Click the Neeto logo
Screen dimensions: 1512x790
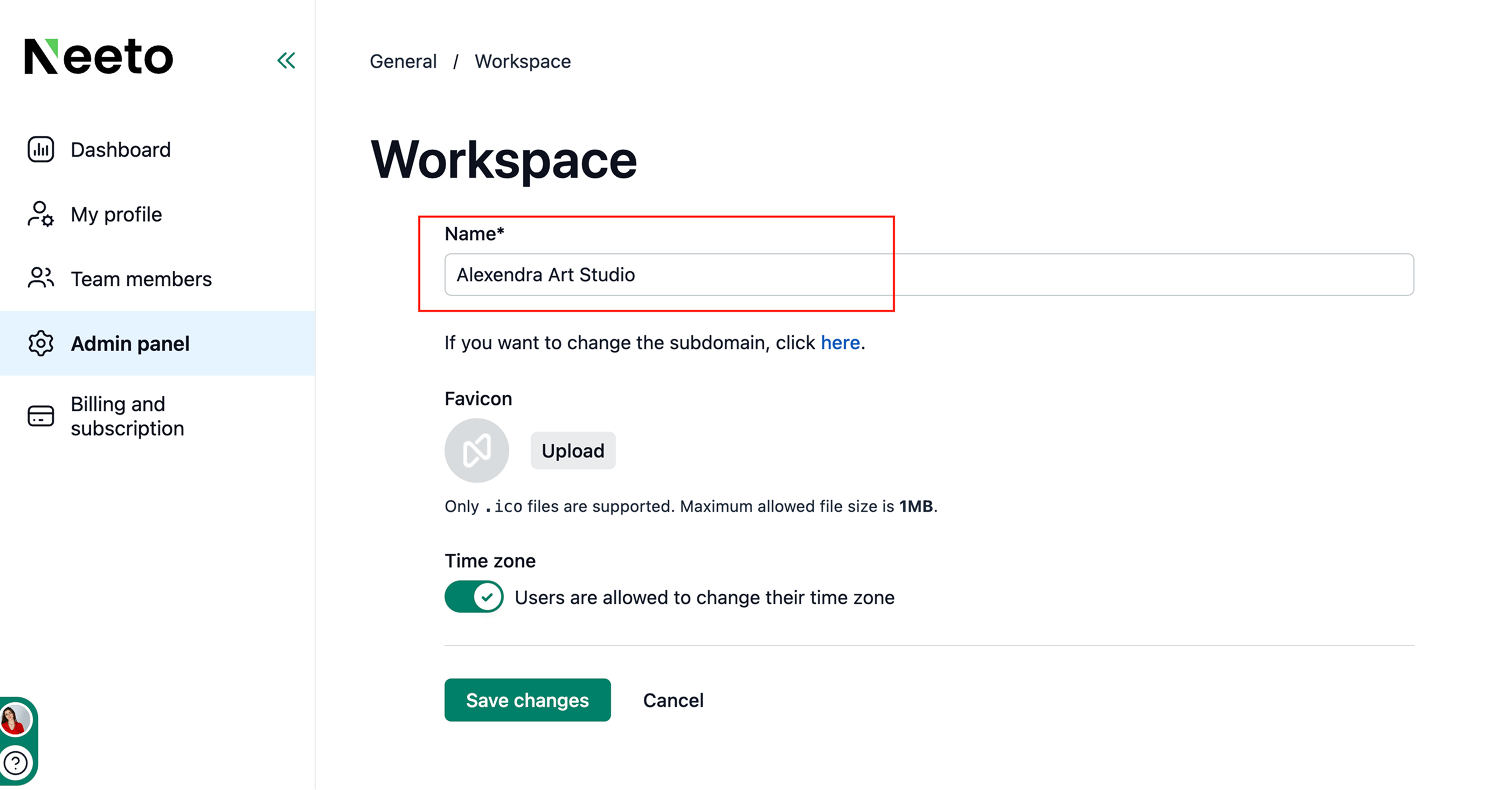99,57
